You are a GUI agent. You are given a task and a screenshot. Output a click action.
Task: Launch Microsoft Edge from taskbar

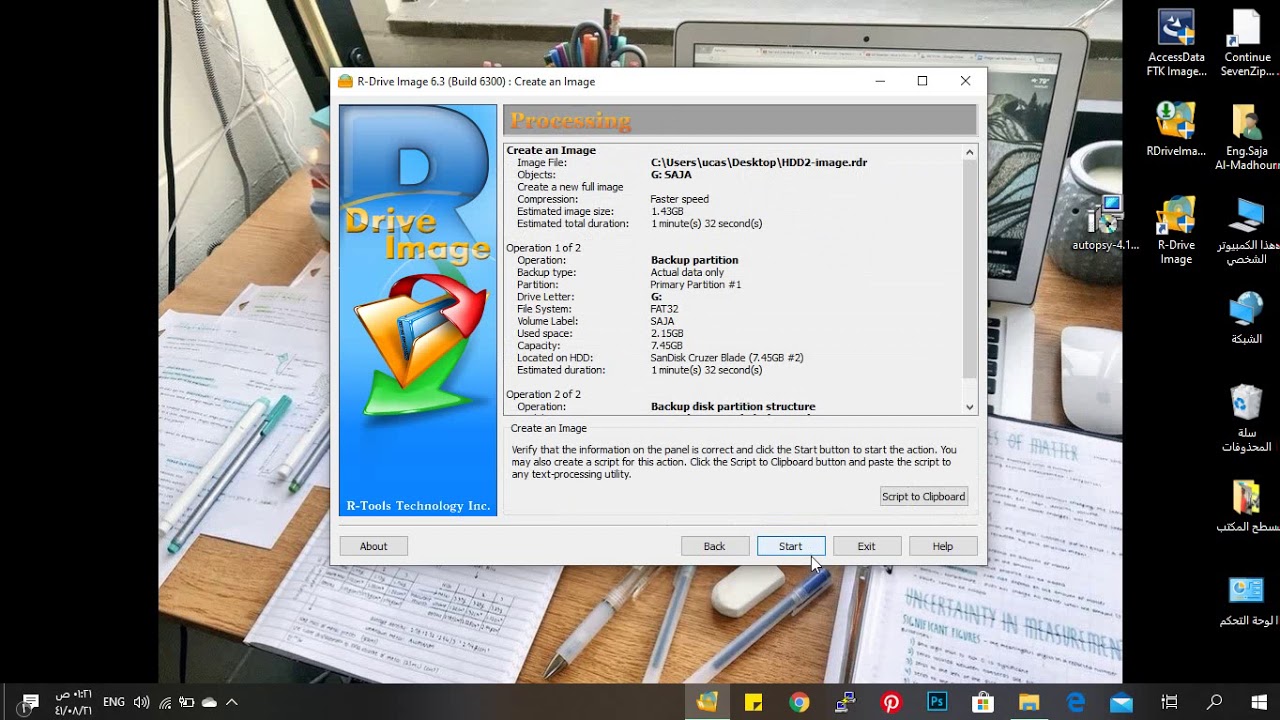(1075, 702)
